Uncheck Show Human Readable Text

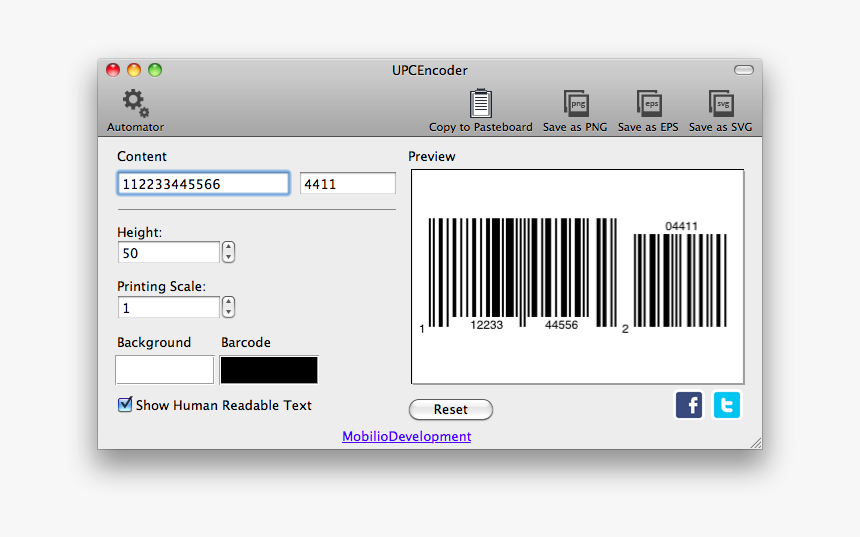pyautogui.click(x=125, y=405)
